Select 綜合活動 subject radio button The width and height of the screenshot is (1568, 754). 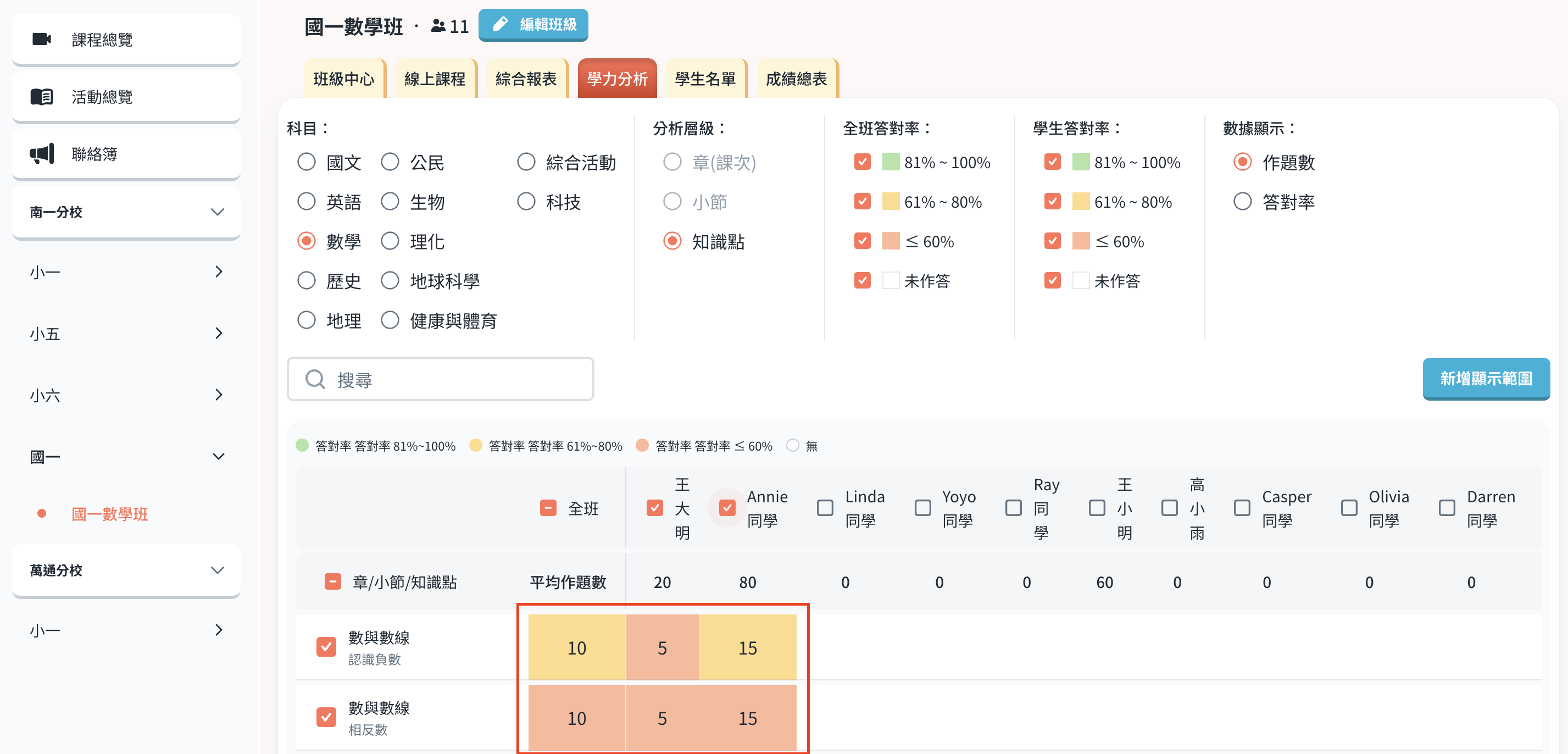[526, 162]
